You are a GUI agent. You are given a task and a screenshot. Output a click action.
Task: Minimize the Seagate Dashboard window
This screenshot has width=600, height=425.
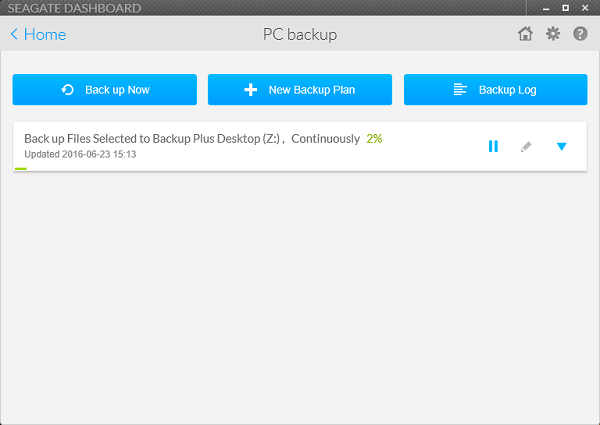click(546, 8)
